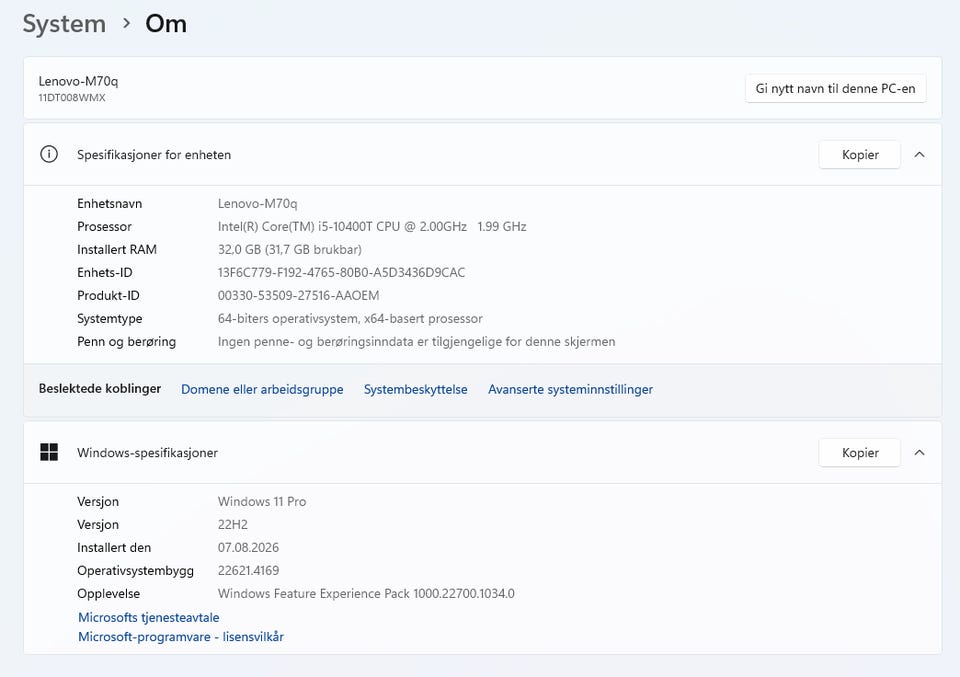This screenshot has width=960, height=677.
Task: Open Avanserte systeminnstillinger link
Action: tap(571, 389)
